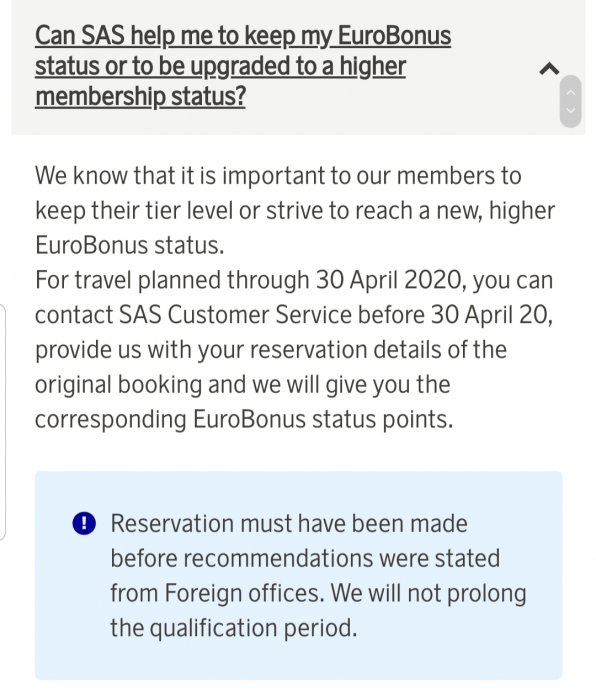Select the light blue reservation notice box

coord(298,575)
